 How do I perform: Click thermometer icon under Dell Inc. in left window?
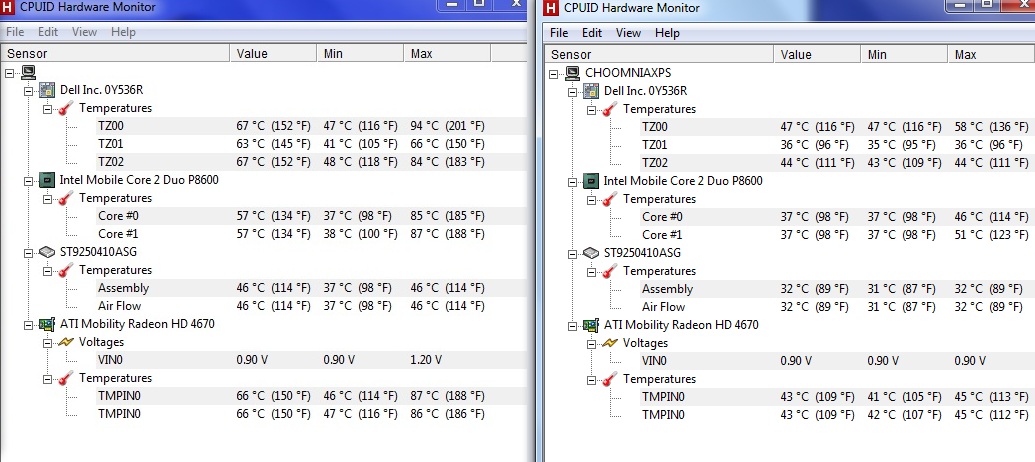point(66,108)
